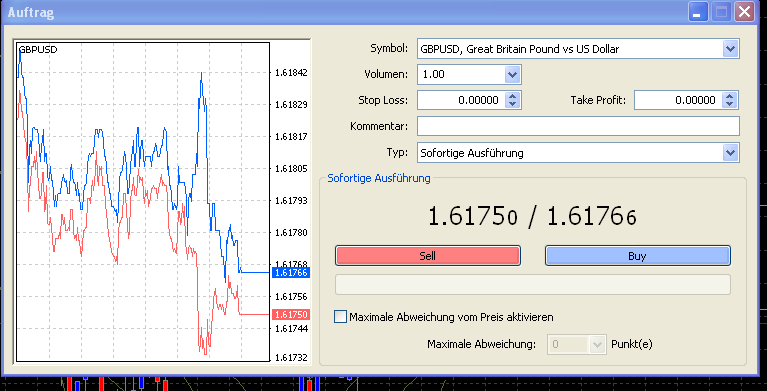767x391 pixels.
Task: Click into the Take Profit value field
Action: 677,100
